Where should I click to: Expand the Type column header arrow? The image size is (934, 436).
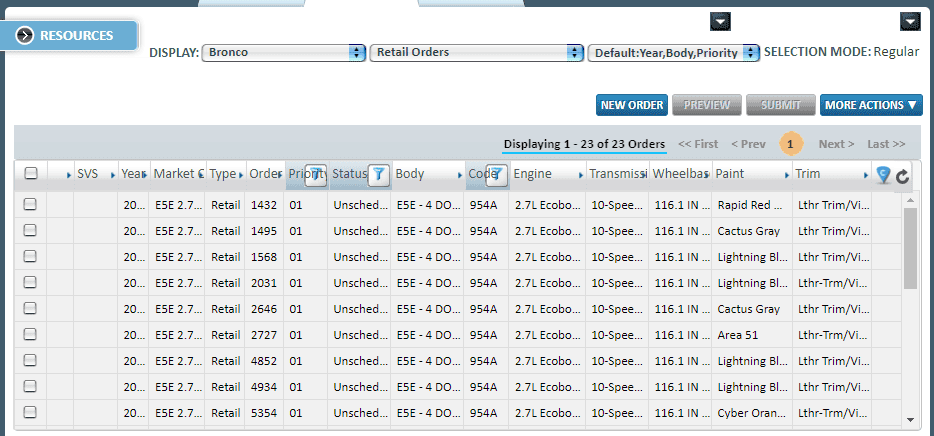pos(241,175)
